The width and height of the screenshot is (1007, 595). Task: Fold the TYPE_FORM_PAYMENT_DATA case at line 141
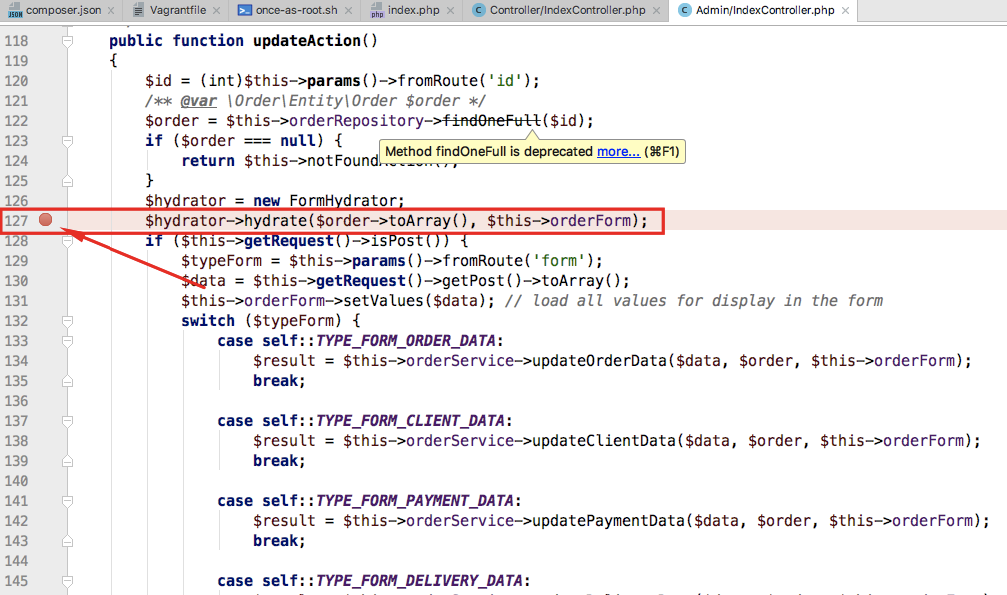(67, 501)
